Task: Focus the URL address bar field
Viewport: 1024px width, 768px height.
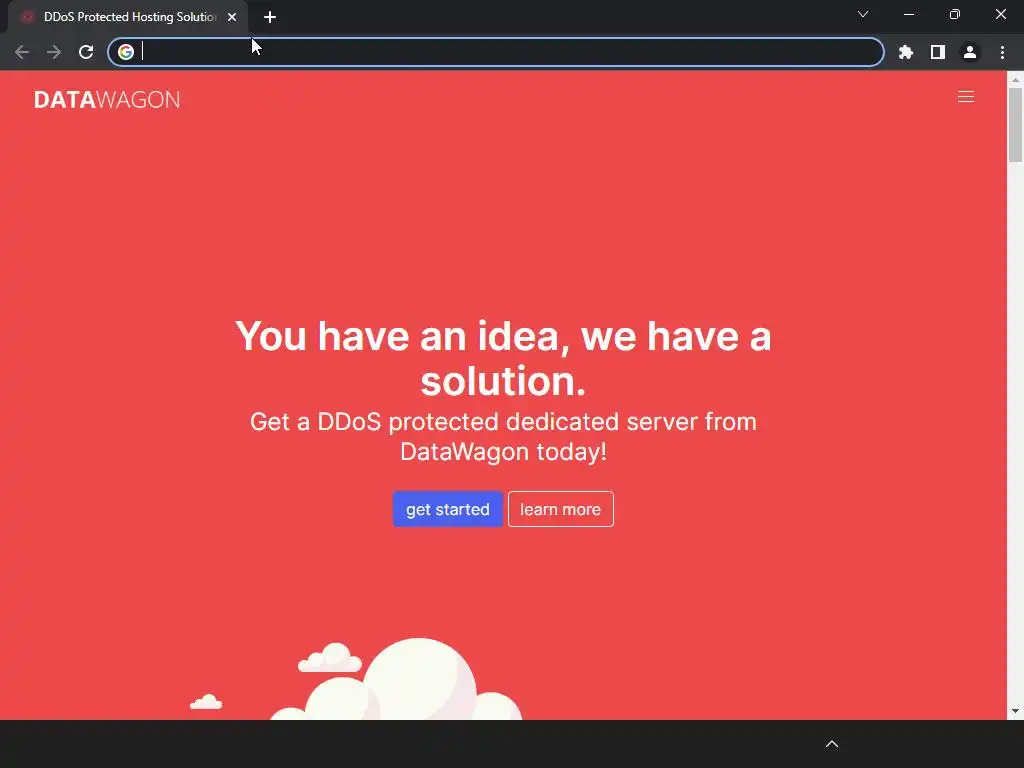Action: tap(496, 52)
